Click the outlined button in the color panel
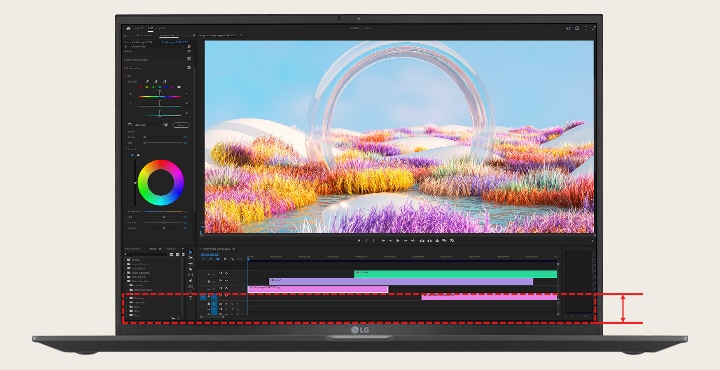The width and height of the screenshot is (720, 370). (180, 125)
